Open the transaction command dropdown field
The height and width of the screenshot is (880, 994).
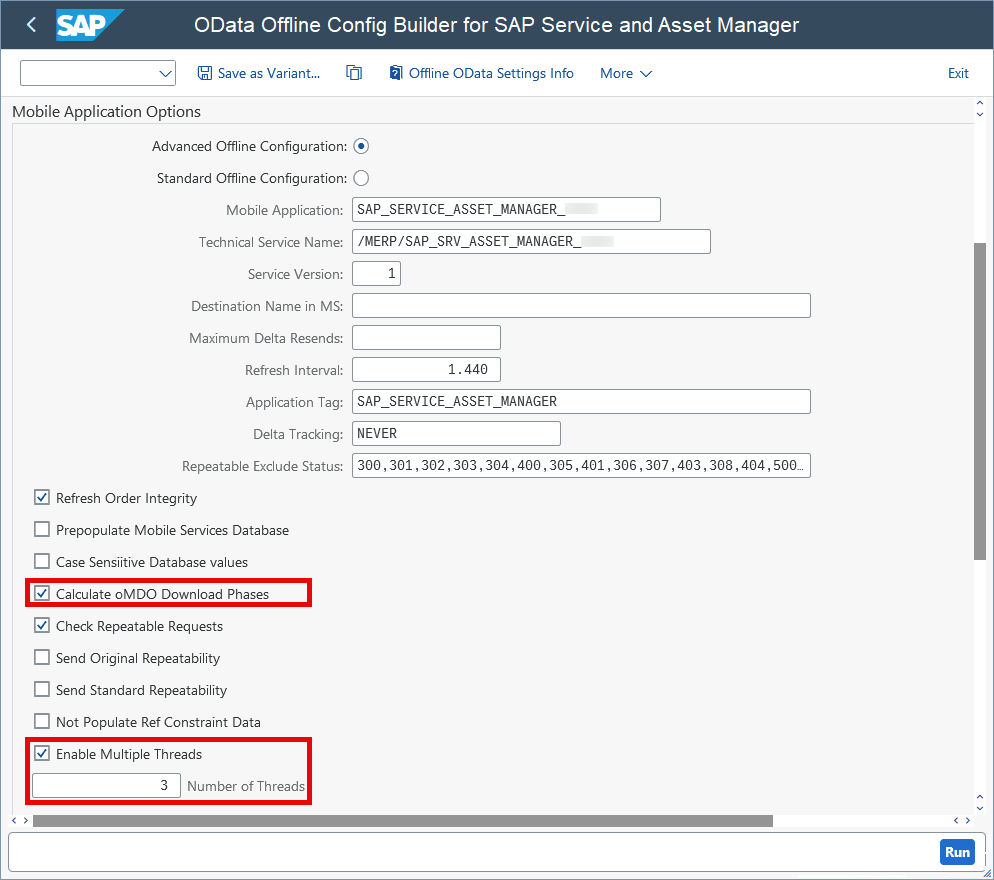pyautogui.click(x=98, y=74)
